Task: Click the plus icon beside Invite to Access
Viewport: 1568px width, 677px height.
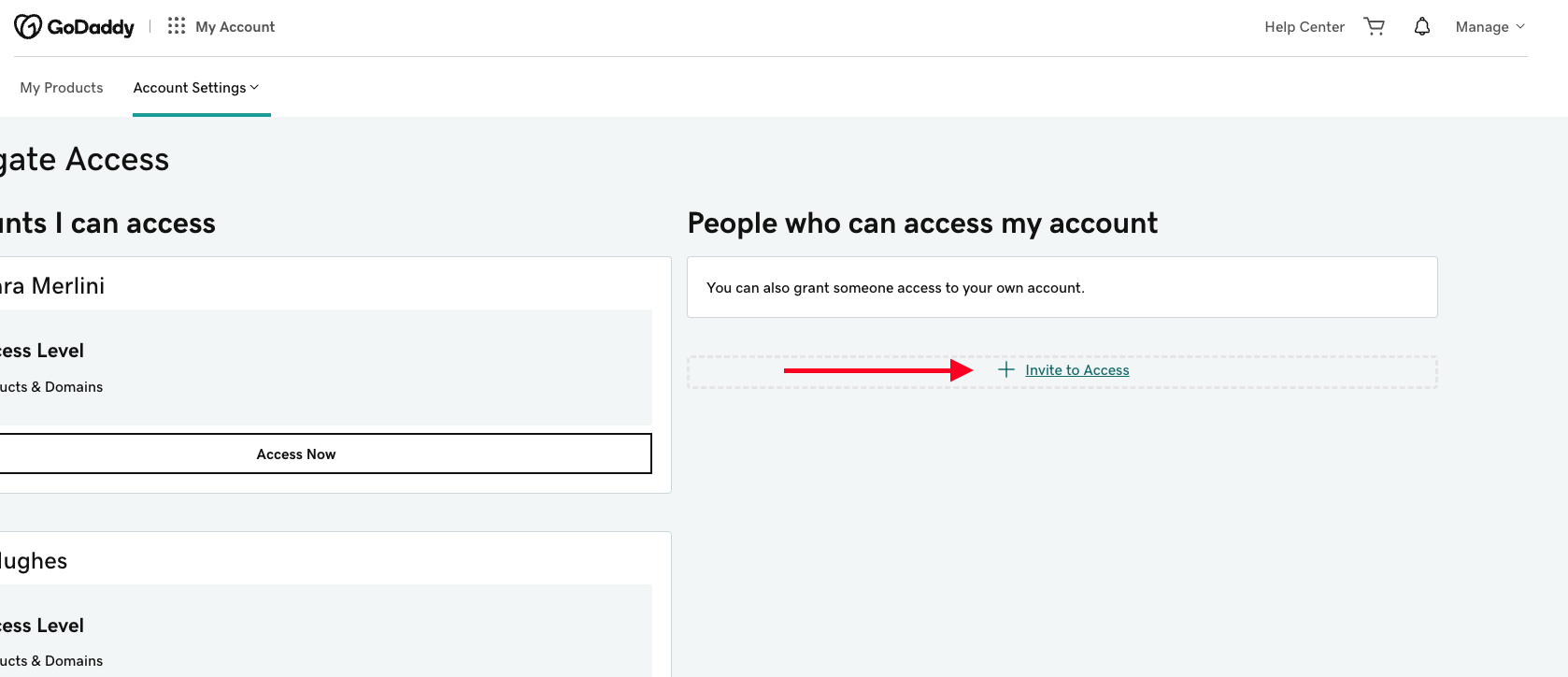Action: coord(1006,370)
